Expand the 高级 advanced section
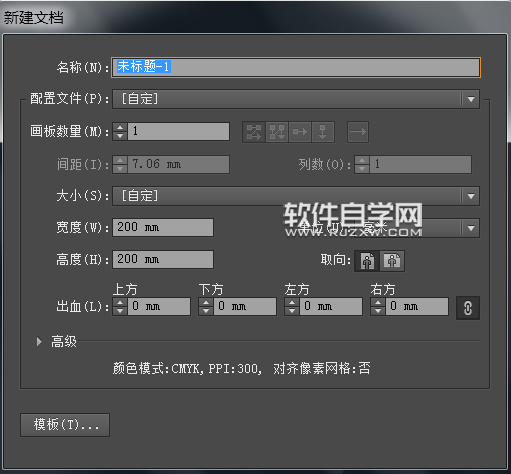The width and height of the screenshot is (511, 474). point(39,341)
